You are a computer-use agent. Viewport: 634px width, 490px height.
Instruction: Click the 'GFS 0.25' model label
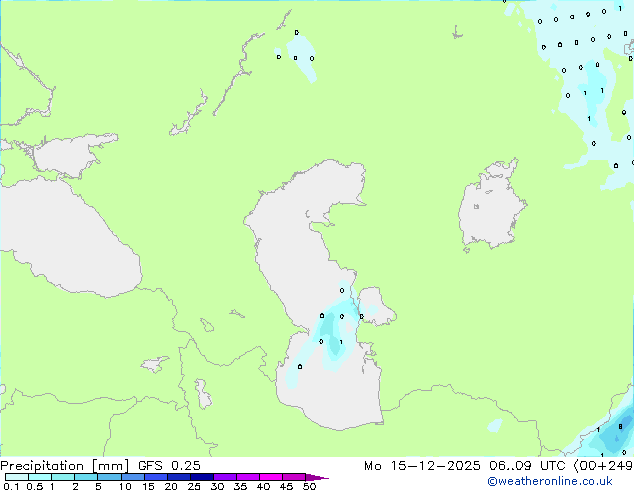click(x=169, y=466)
